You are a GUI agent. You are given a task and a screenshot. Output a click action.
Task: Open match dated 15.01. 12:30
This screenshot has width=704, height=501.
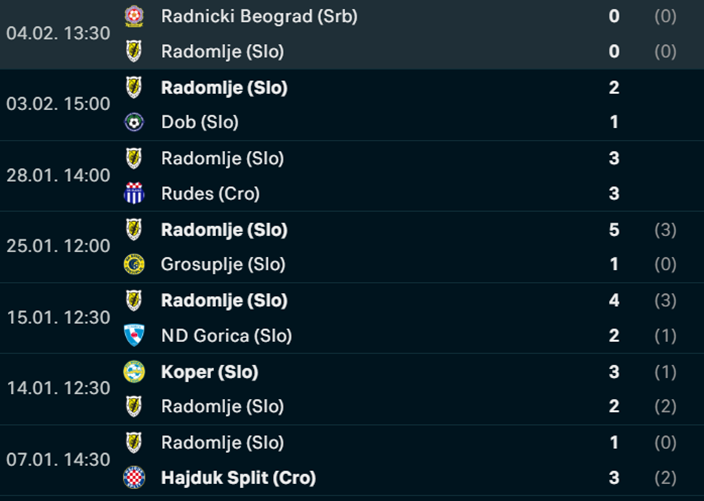pos(352,318)
